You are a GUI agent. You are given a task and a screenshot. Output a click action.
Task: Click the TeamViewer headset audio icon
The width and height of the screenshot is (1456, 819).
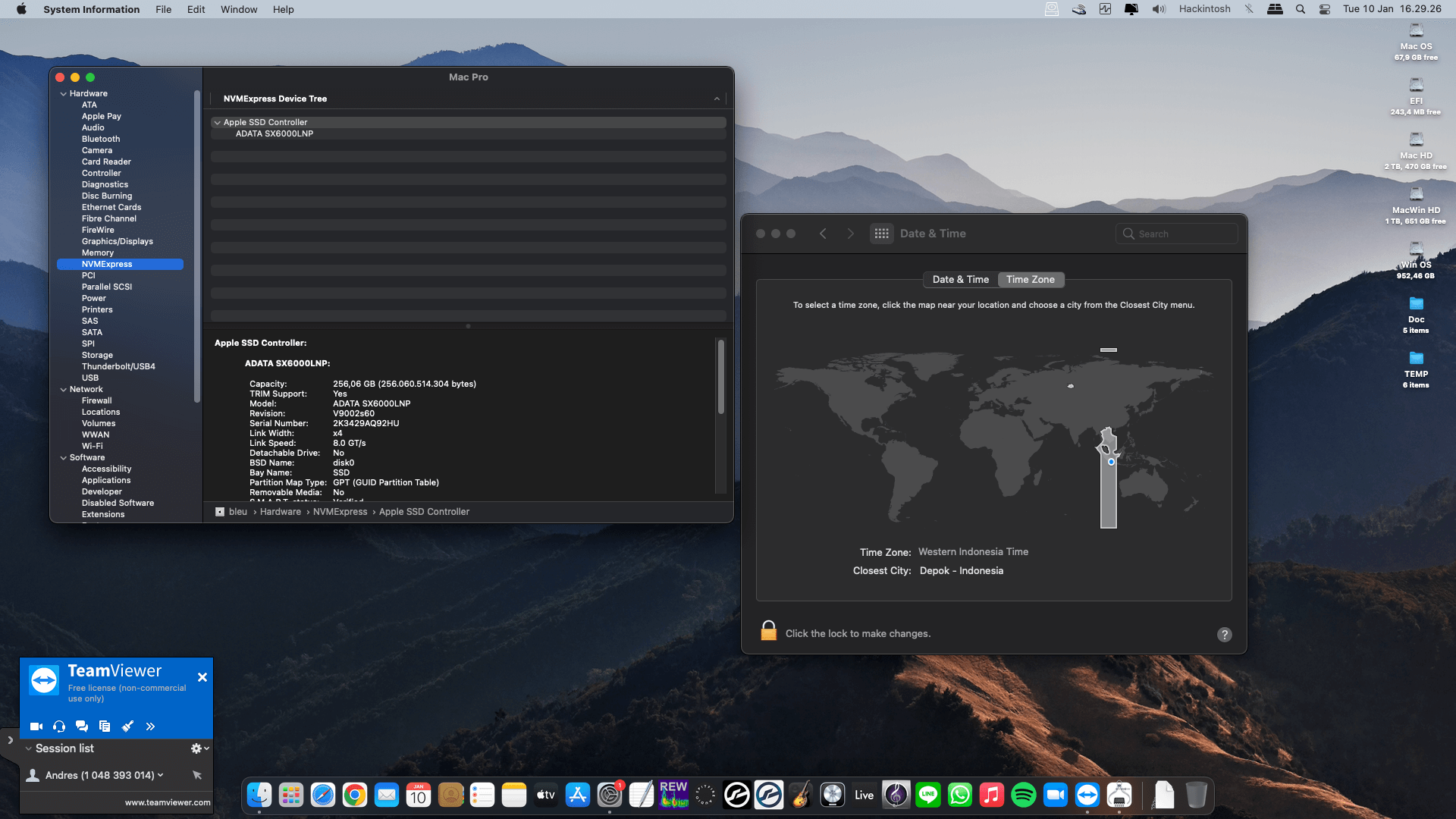[59, 726]
